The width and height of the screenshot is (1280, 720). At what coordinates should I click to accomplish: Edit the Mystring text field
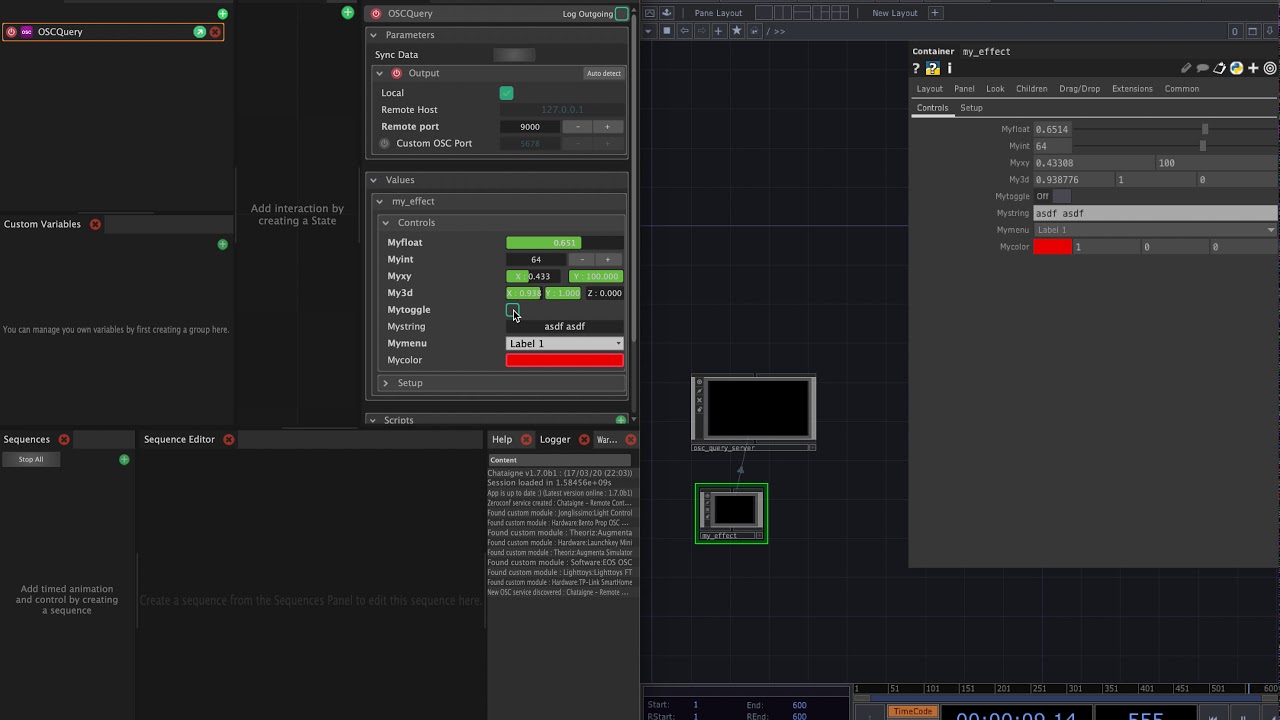564,327
